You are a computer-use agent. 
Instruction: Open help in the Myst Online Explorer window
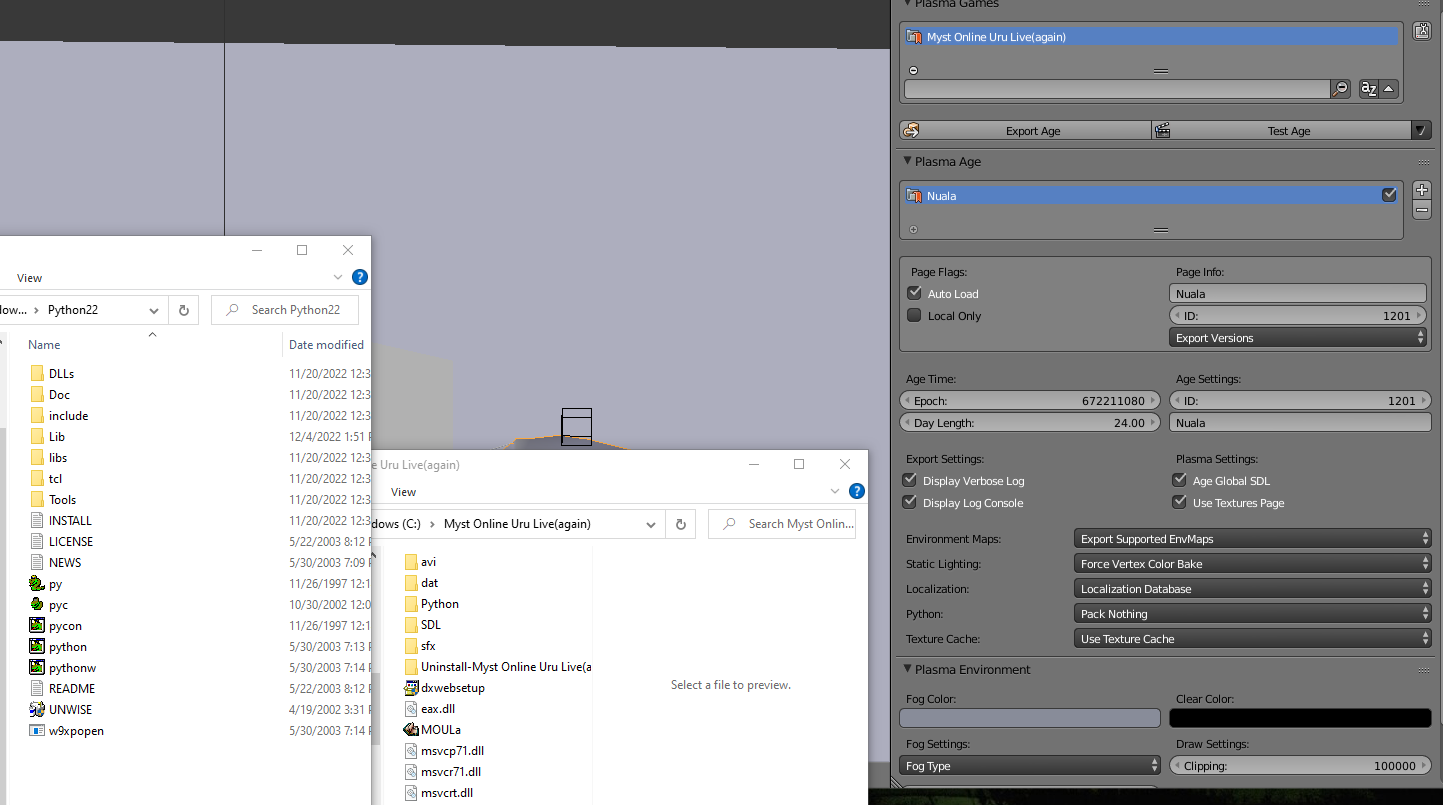point(857,491)
